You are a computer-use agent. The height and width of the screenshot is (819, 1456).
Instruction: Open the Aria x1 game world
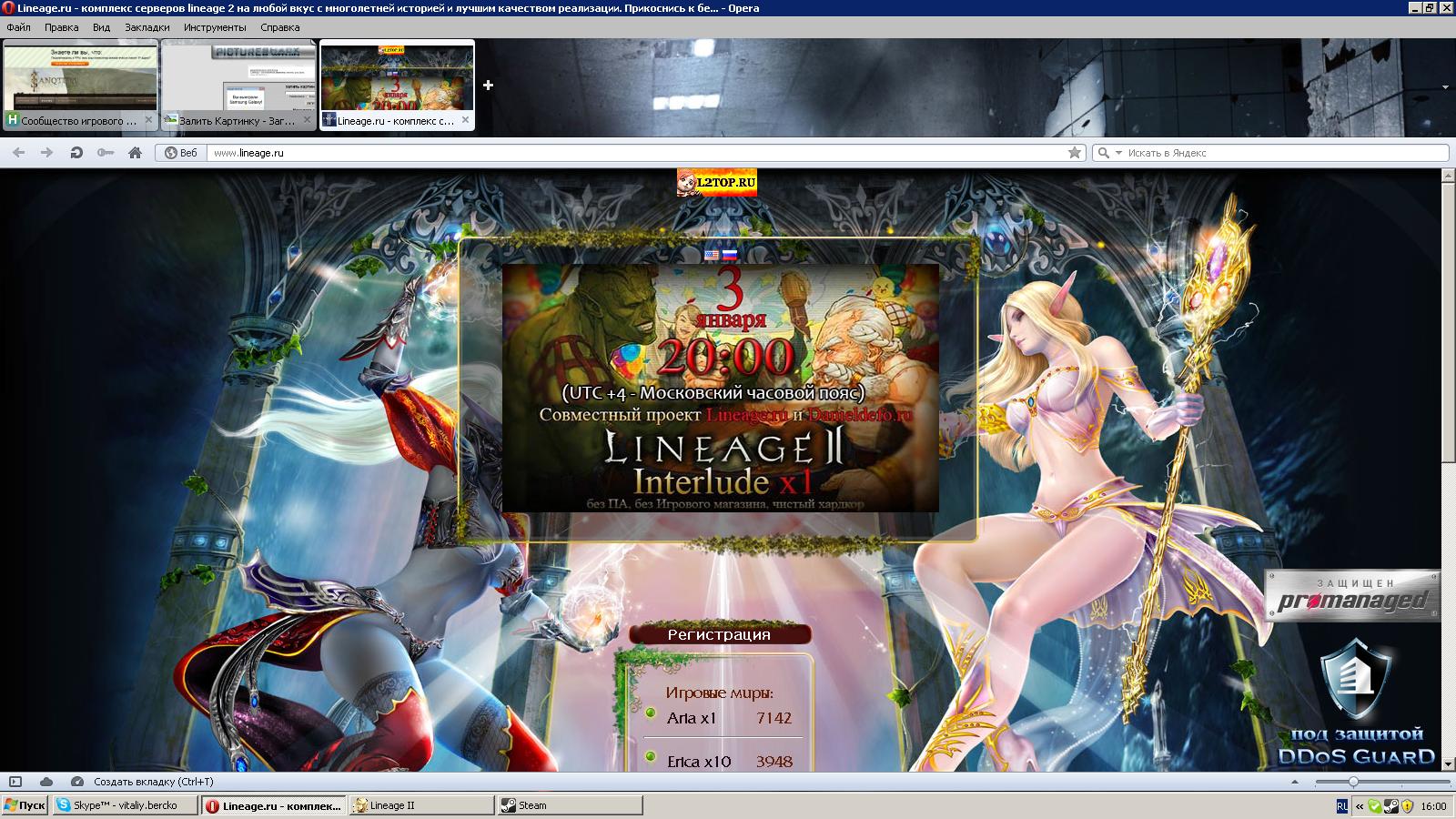[x=692, y=718]
